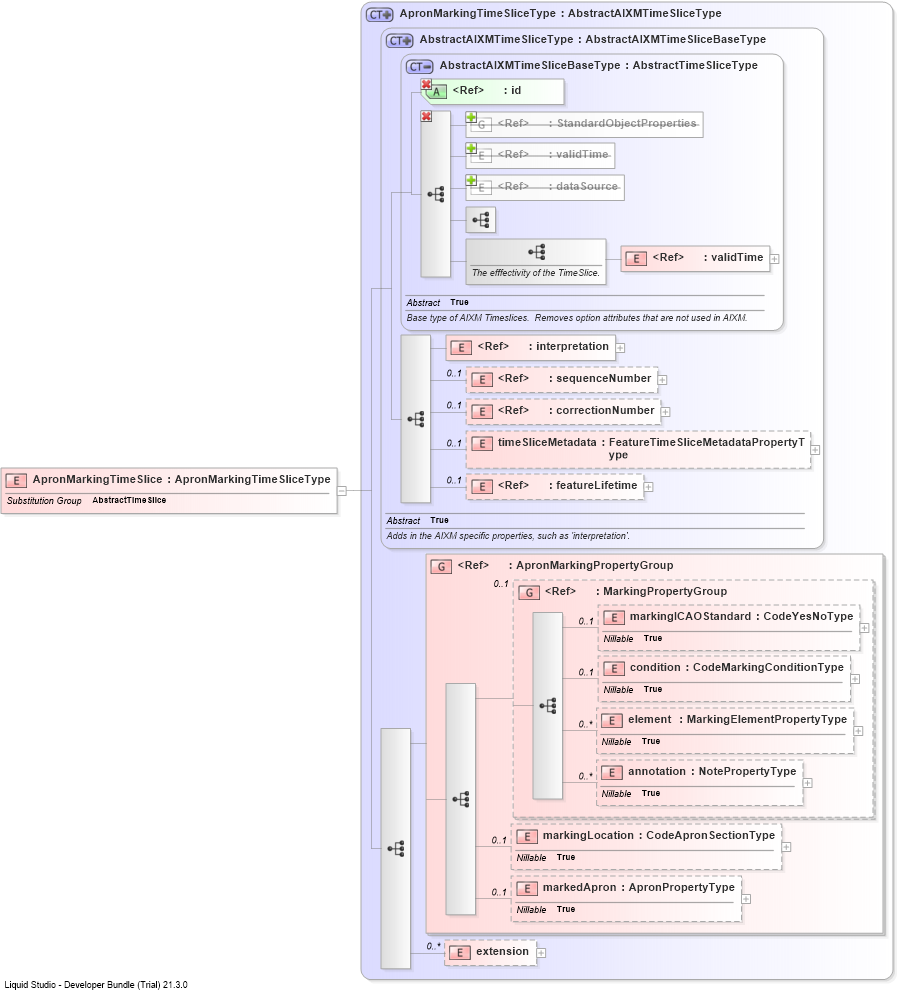The width and height of the screenshot is (898, 990).
Task: Collapse the ApronMarkingTimeSlice root node
Action: click(342, 491)
